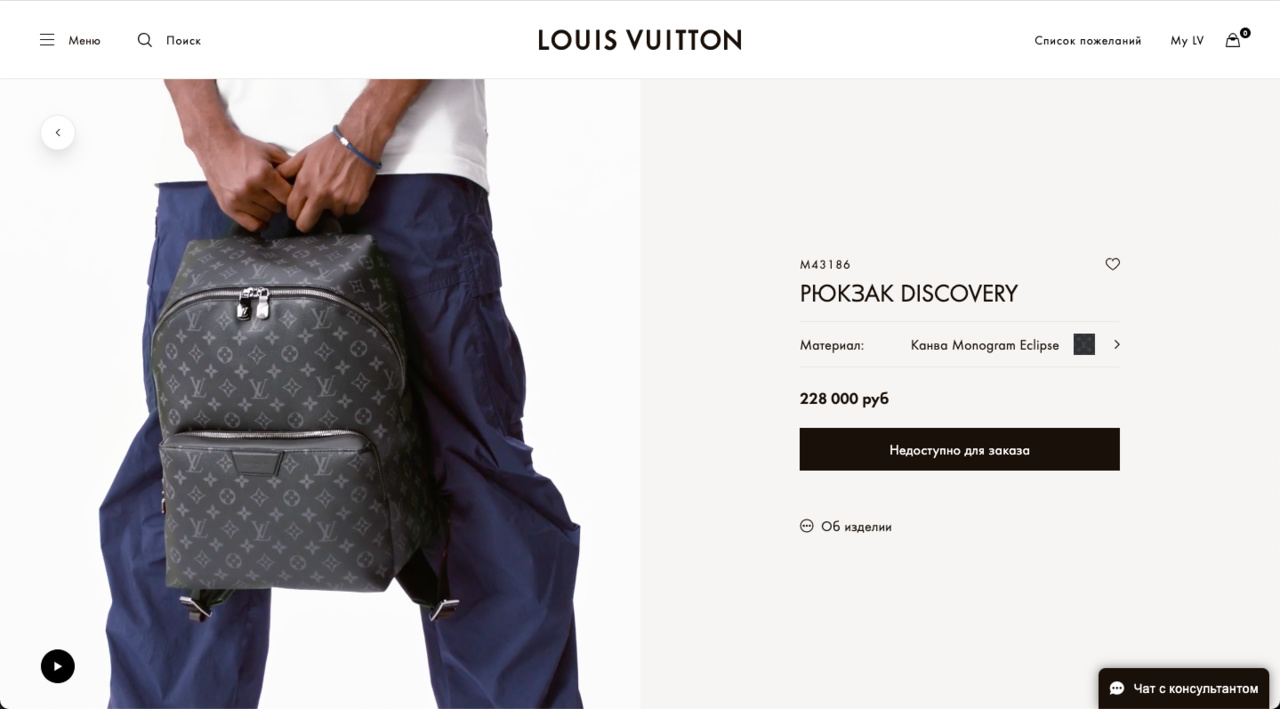Open the My LV account menu
This screenshot has width=1280, height=709.
tap(1187, 41)
